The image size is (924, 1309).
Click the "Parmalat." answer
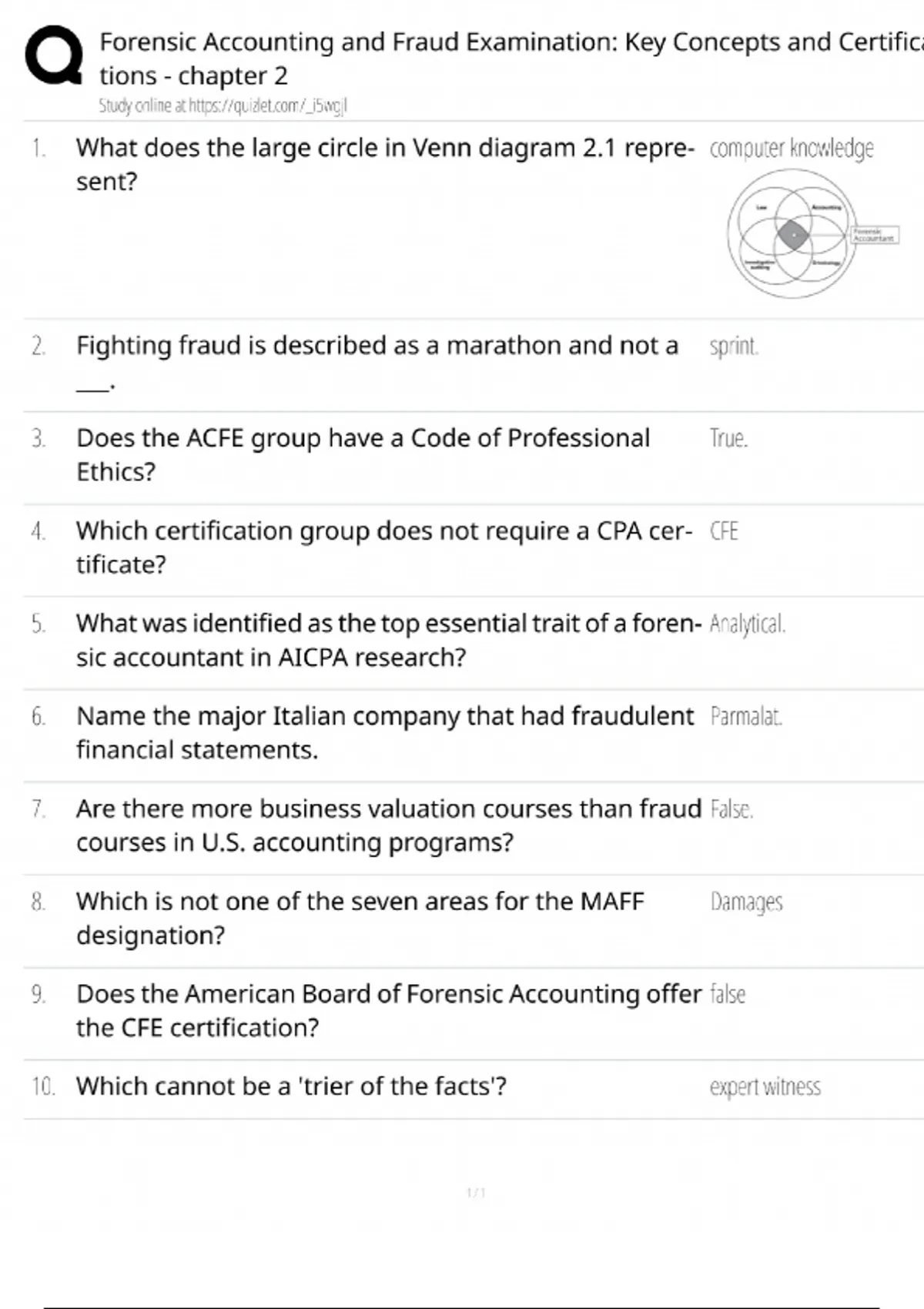coord(745,717)
